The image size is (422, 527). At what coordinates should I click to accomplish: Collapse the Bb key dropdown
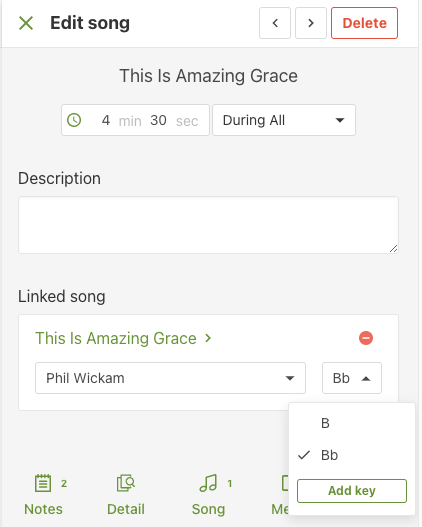click(352, 378)
